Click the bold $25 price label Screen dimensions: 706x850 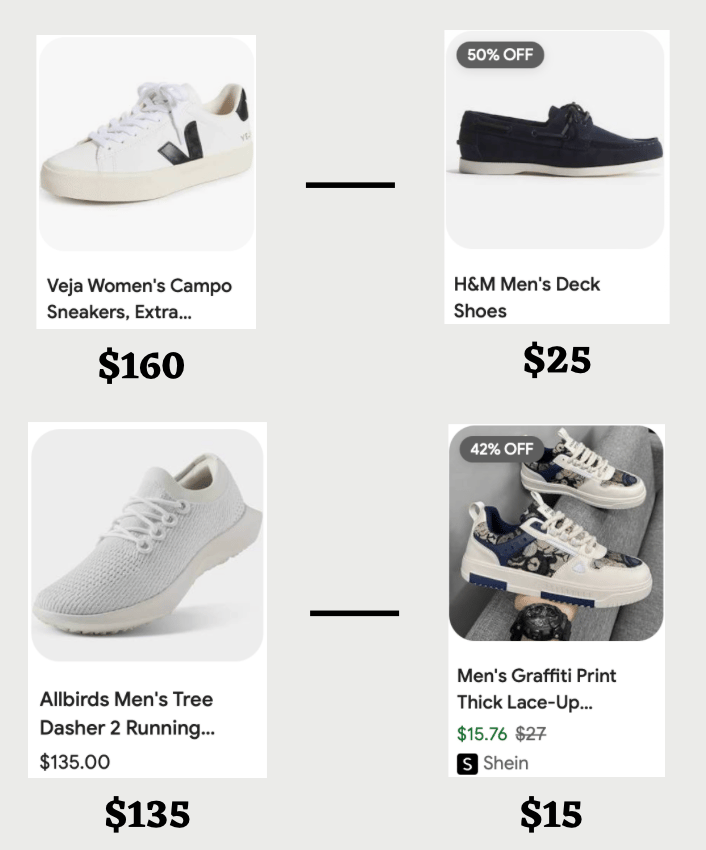tap(557, 360)
